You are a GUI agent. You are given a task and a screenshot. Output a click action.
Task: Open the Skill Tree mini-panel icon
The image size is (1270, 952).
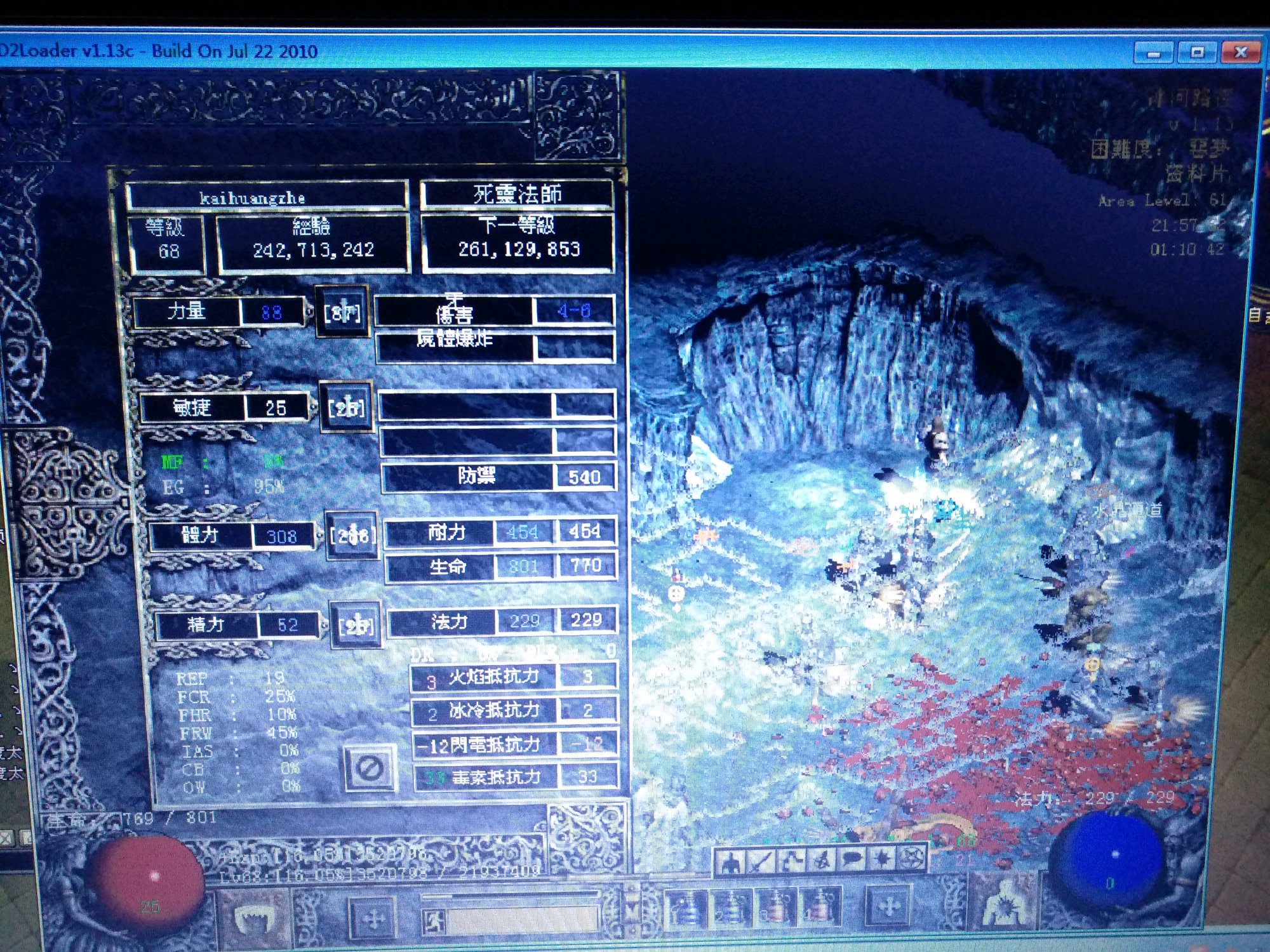(792, 861)
